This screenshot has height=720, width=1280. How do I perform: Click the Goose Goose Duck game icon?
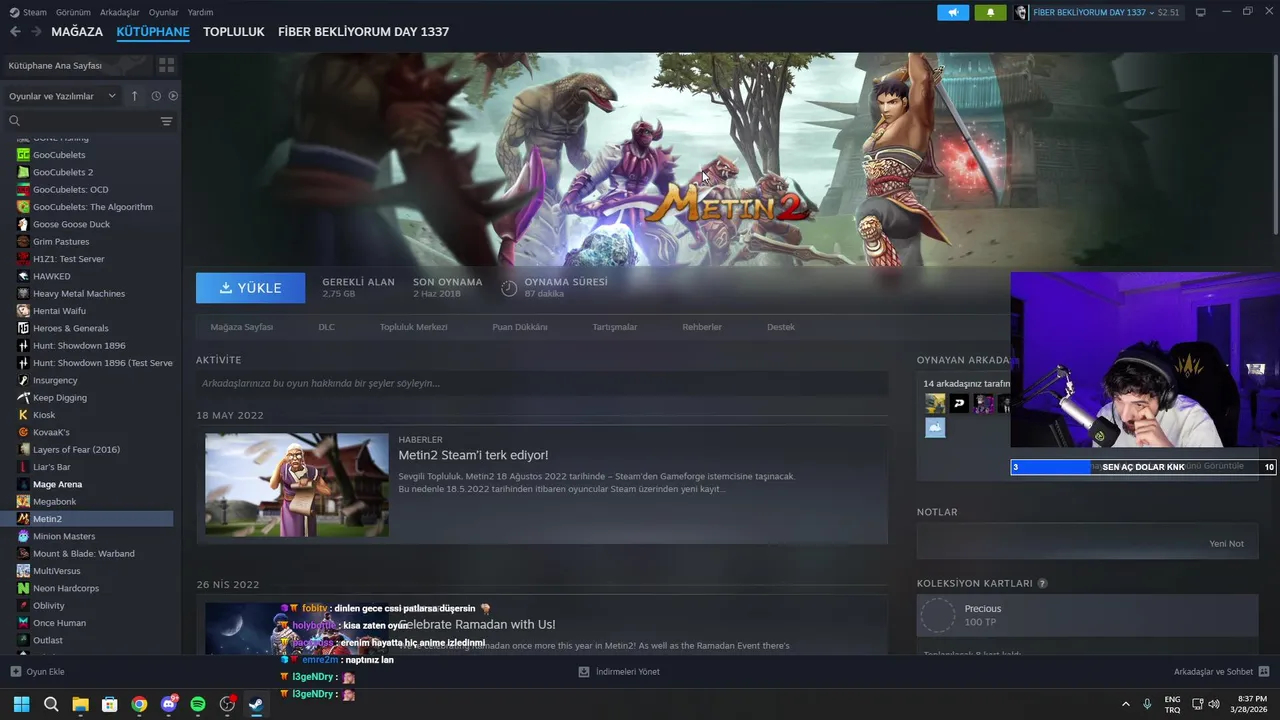(23, 224)
